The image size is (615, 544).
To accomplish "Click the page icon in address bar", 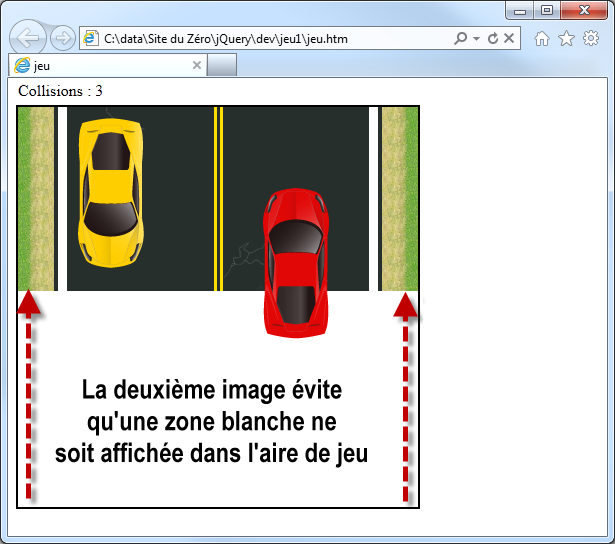I will [x=91, y=38].
